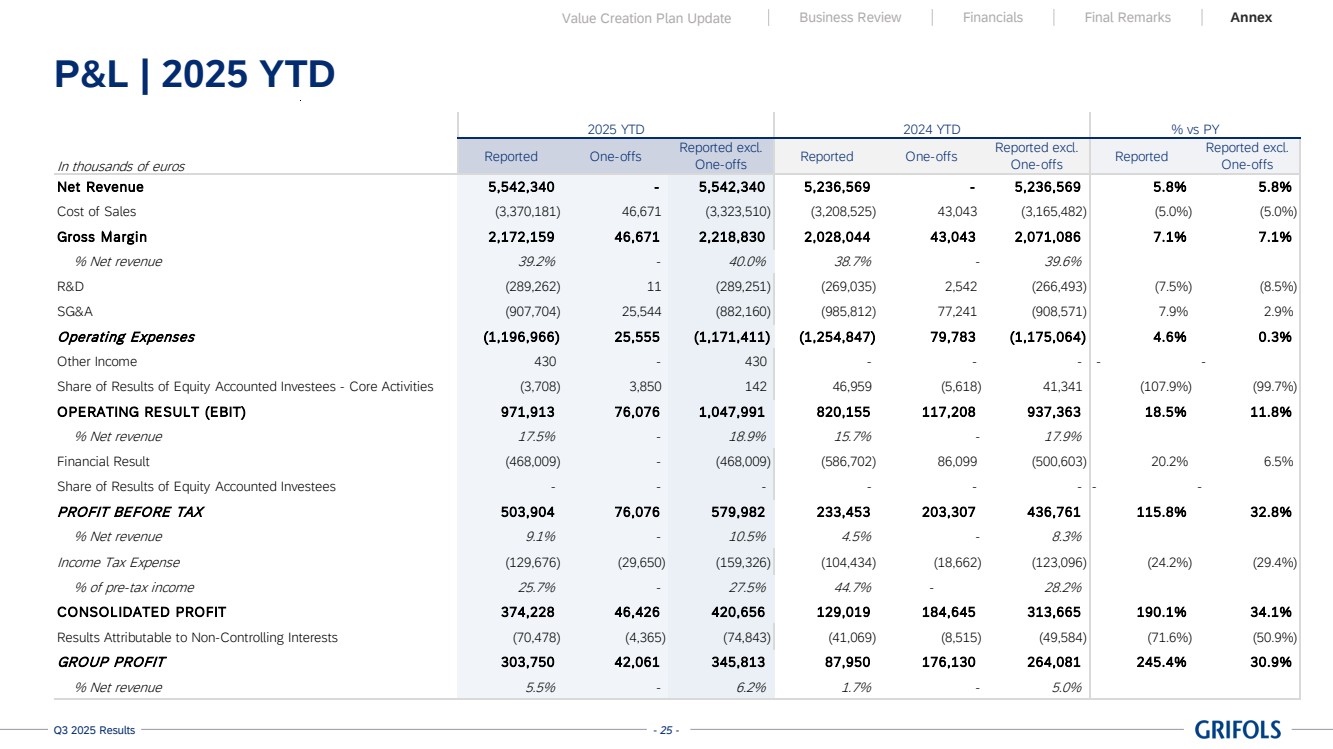Go to the Financials section tab

tap(992, 17)
